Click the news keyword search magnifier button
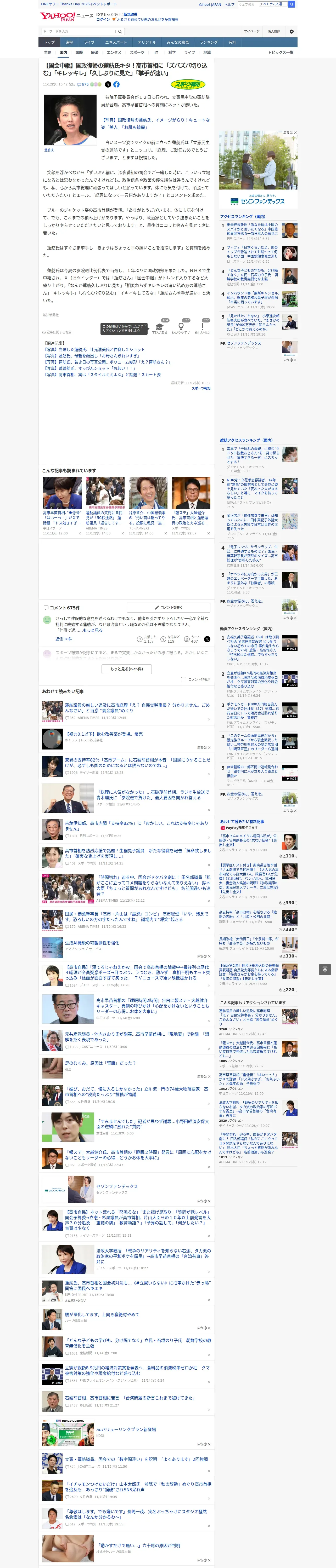The height and width of the screenshot is (1568, 336). (x=120, y=32)
